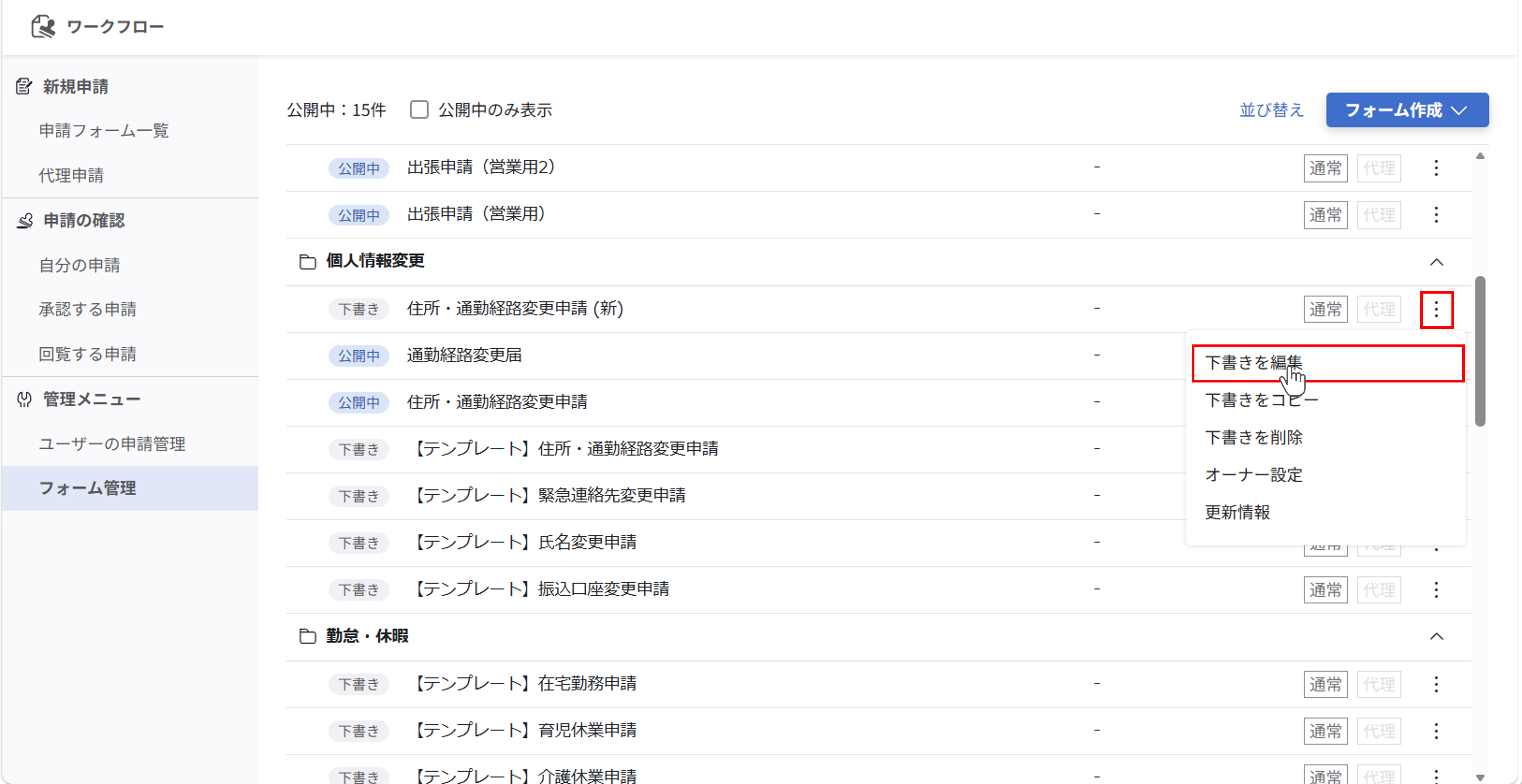Open 回覧する申請 sidebar item
The height and width of the screenshot is (784, 1522).
[x=88, y=354]
